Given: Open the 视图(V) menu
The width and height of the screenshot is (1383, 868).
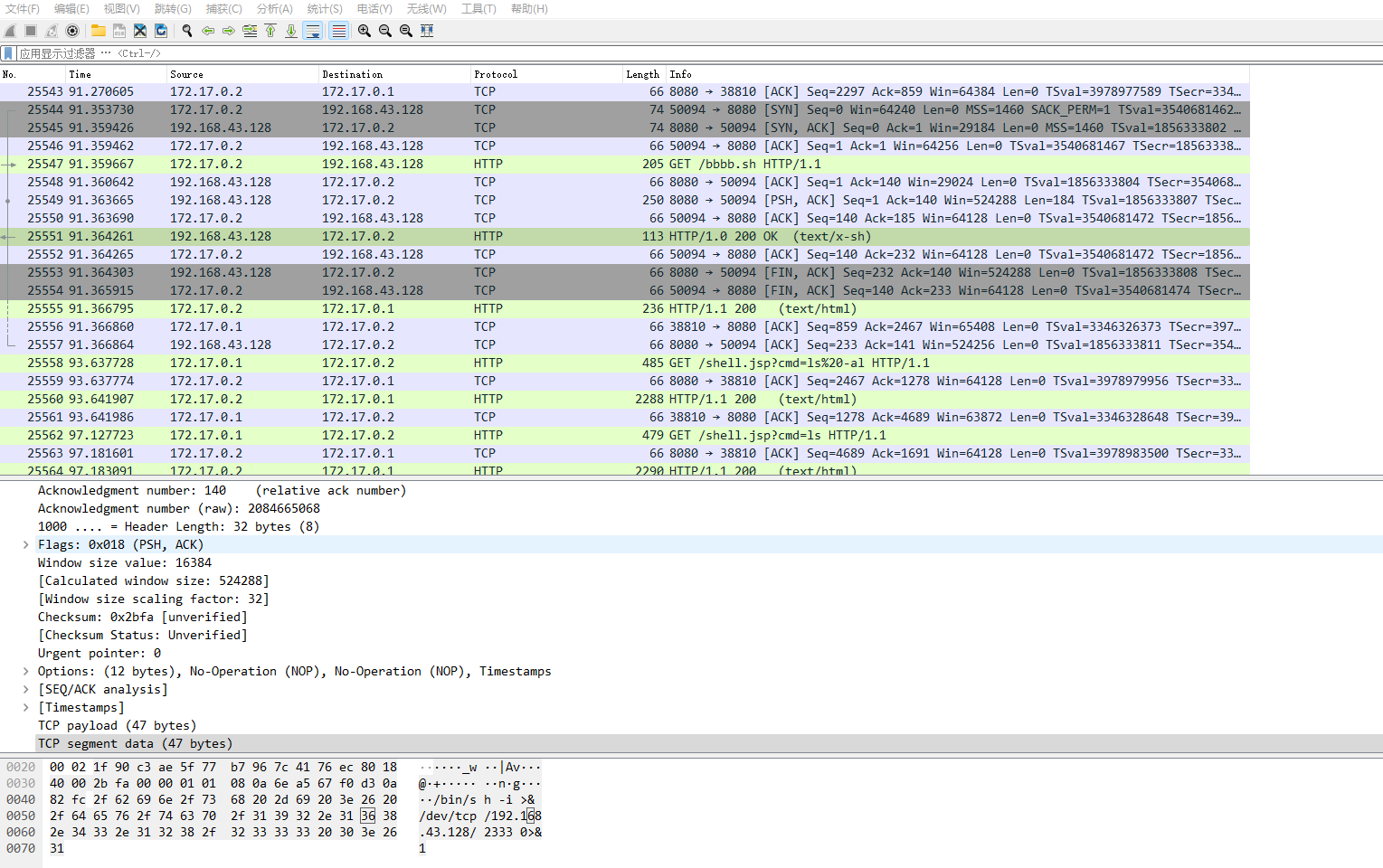Looking at the screenshot, I should tap(121, 8).
